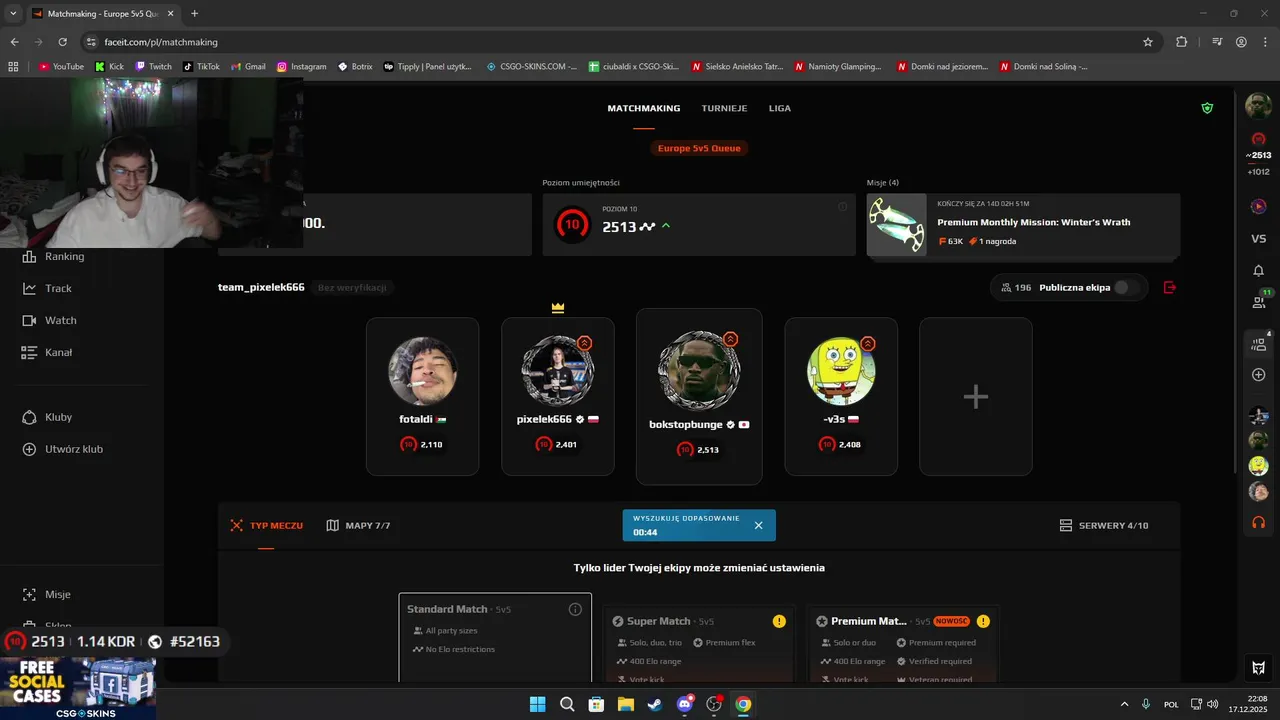Open Steam from the taskbar

pyautogui.click(x=655, y=704)
